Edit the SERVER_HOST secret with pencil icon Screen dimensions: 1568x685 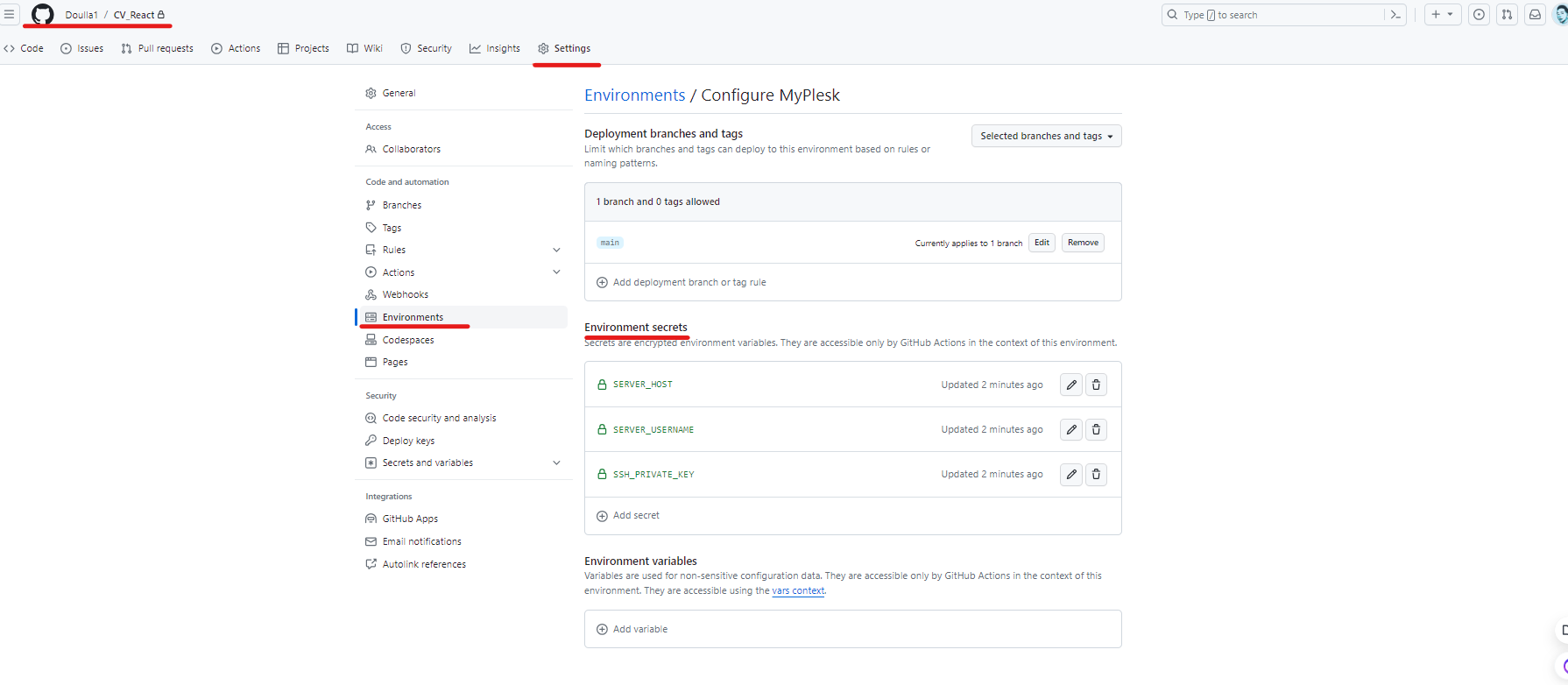tap(1070, 385)
